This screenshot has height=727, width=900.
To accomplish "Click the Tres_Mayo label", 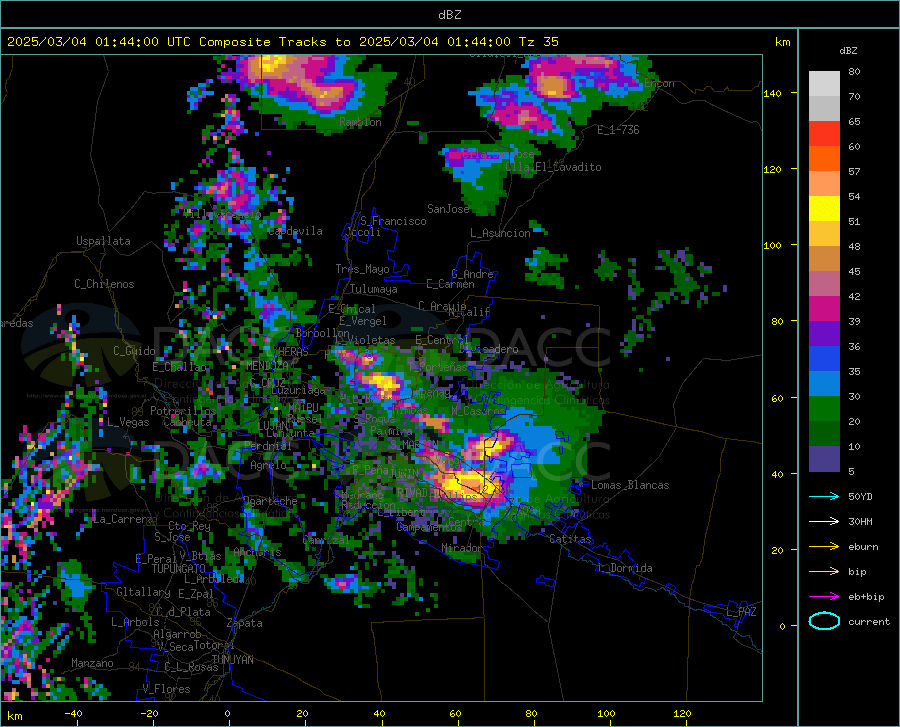I will pyautogui.click(x=362, y=269).
